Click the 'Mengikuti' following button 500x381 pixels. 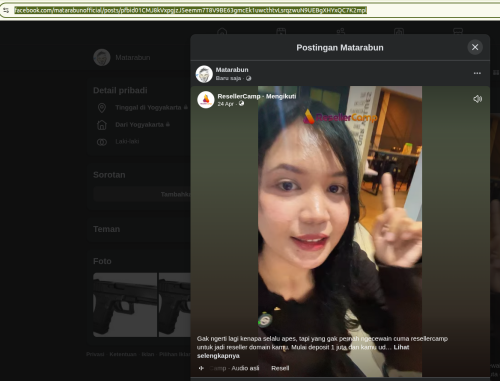tap(281, 96)
